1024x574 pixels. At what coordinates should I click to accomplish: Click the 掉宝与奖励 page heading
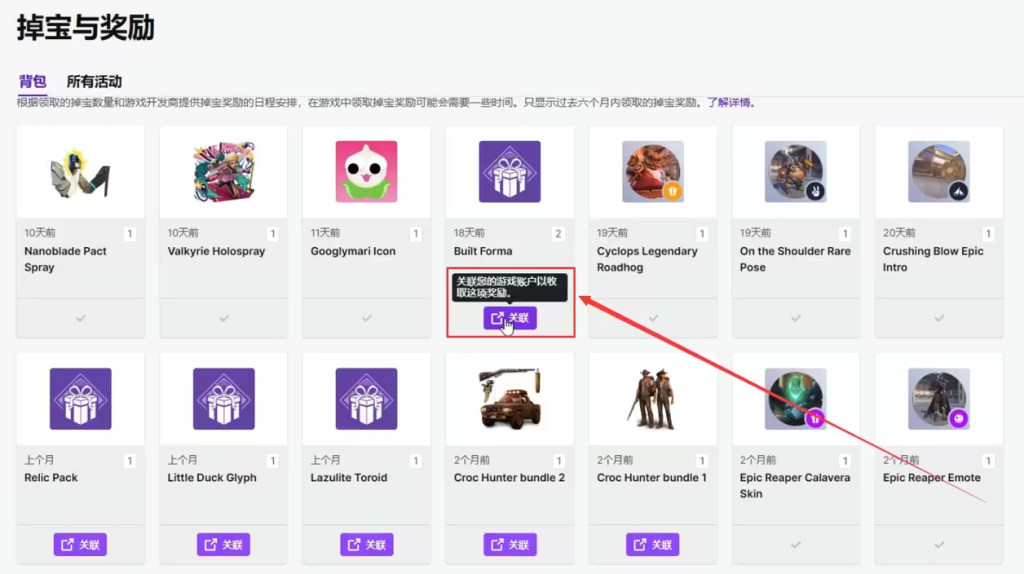click(x=86, y=28)
